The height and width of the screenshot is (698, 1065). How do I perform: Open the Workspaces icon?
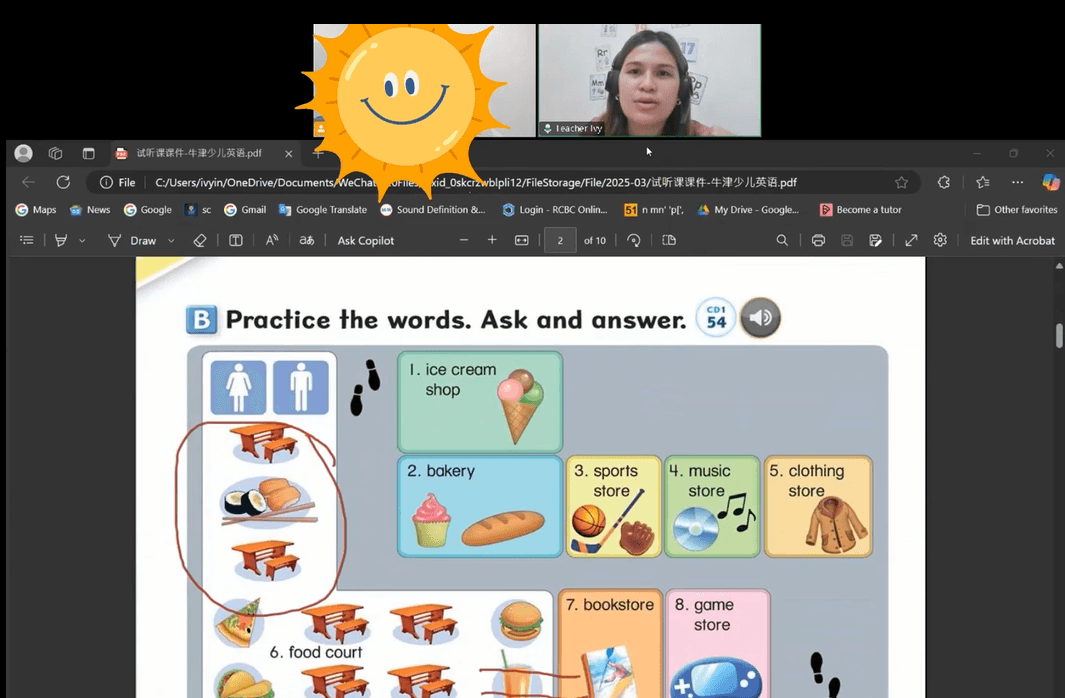pos(56,153)
